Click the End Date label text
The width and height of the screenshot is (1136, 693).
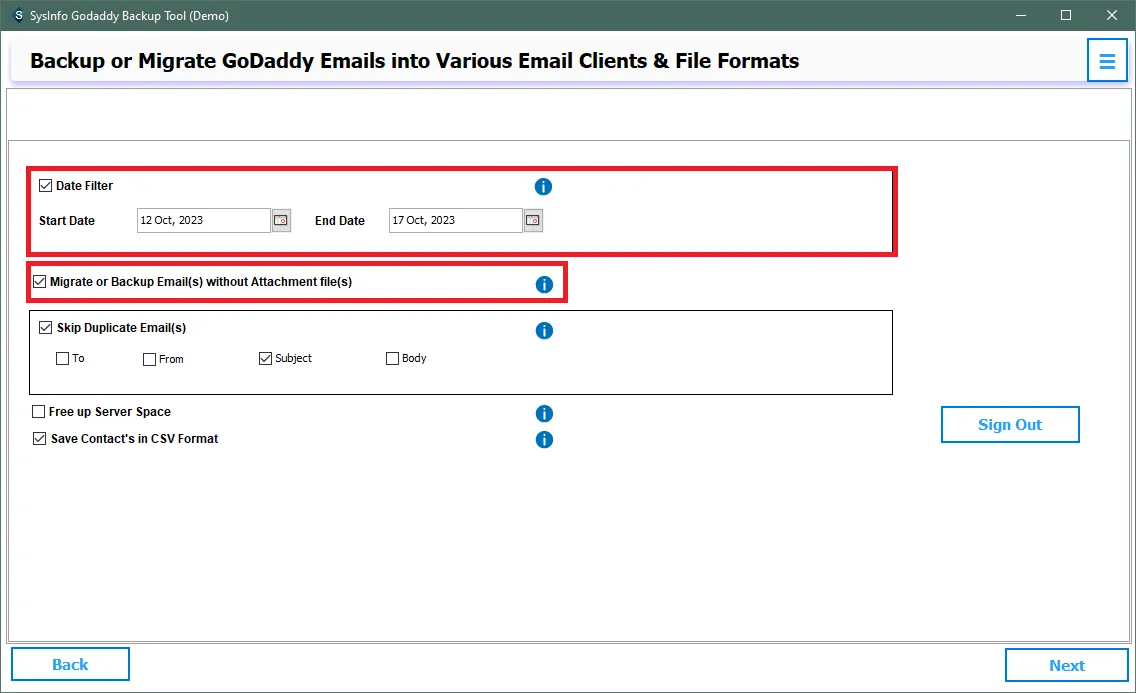[340, 221]
